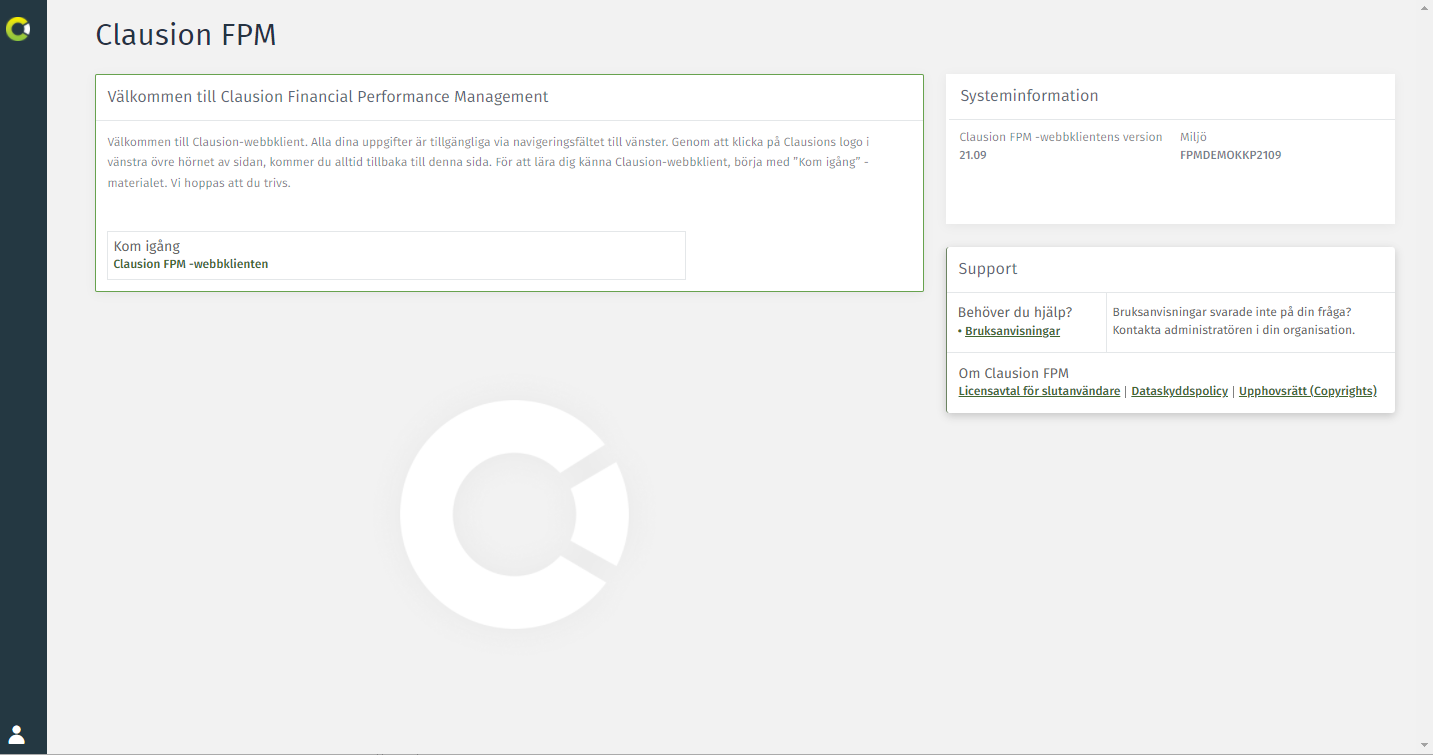1433x755 pixels.
Task: Click the Behöver du hjälp? text
Action: 1014,312
